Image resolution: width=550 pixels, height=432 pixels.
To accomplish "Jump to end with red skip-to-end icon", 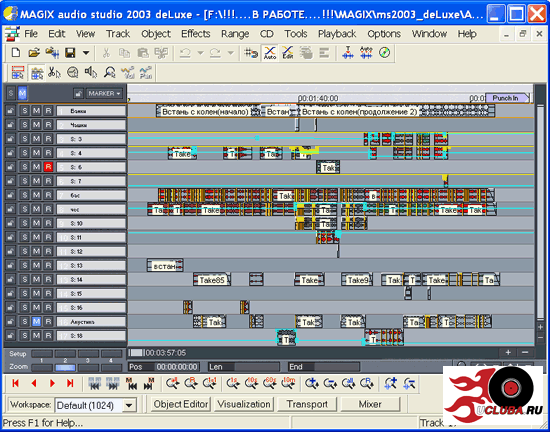I will pyautogui.click(x=70, y=383).
